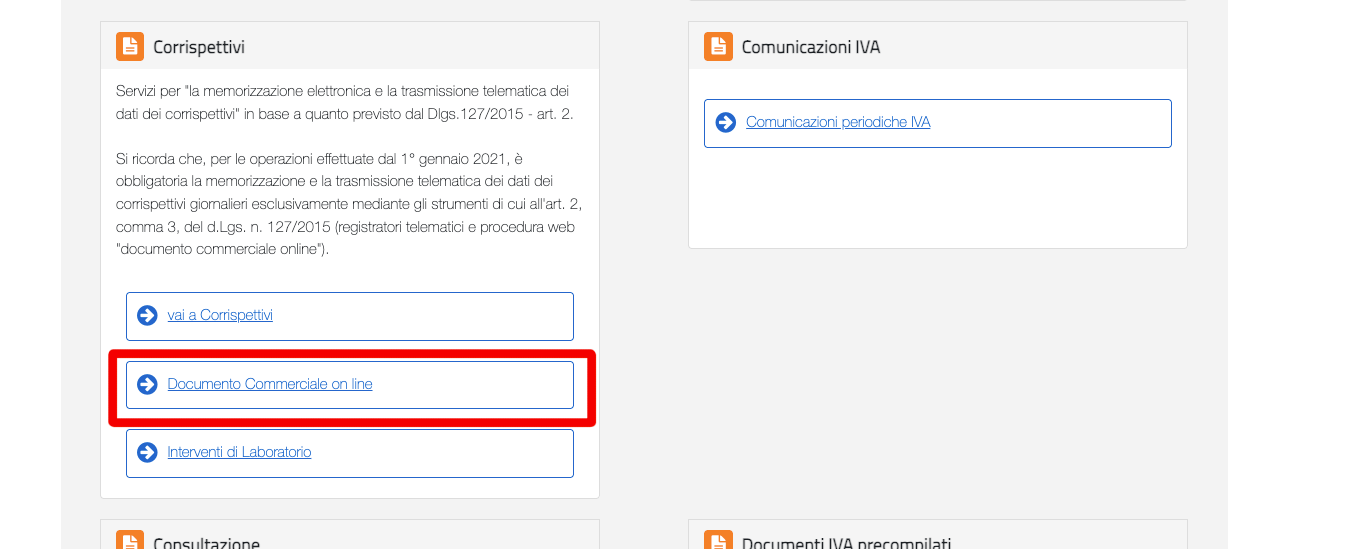
Task: Click the orange document icon beside Corrispettivi
Action: pos(130,47)
